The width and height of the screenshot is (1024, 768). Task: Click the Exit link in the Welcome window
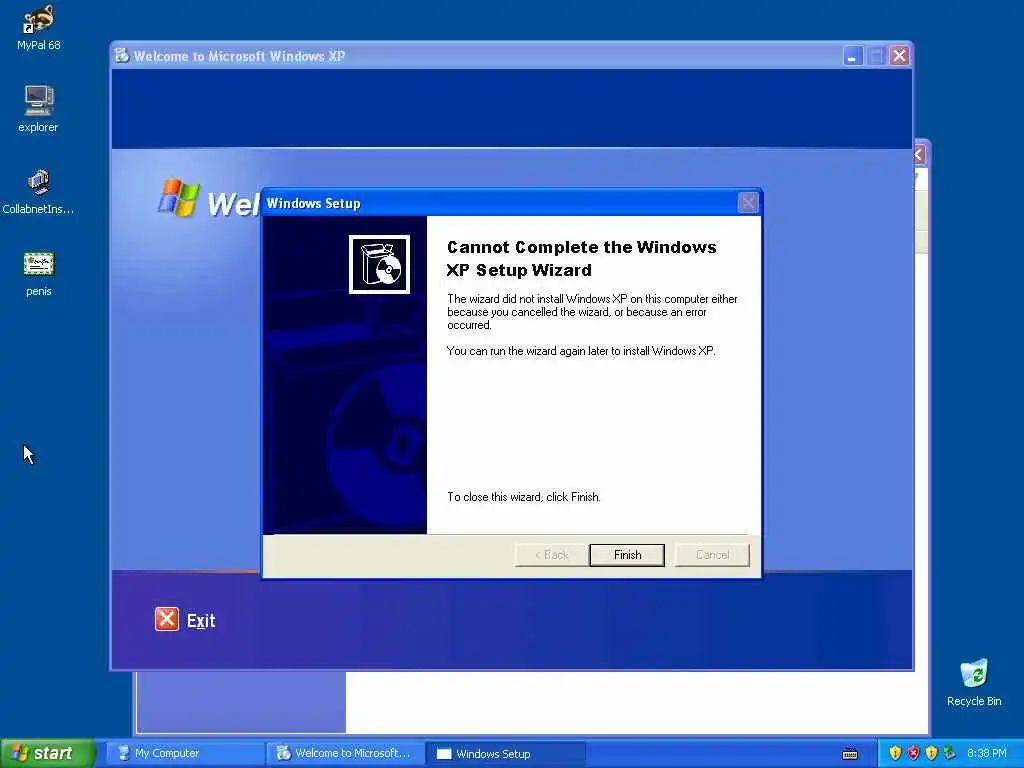coord(201,620)
